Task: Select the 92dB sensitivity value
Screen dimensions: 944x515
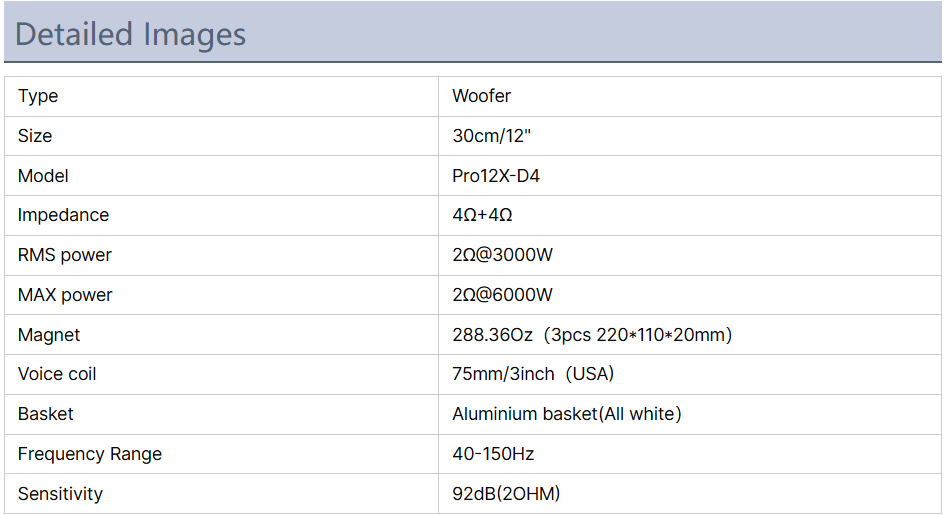Action: point(506,494)
